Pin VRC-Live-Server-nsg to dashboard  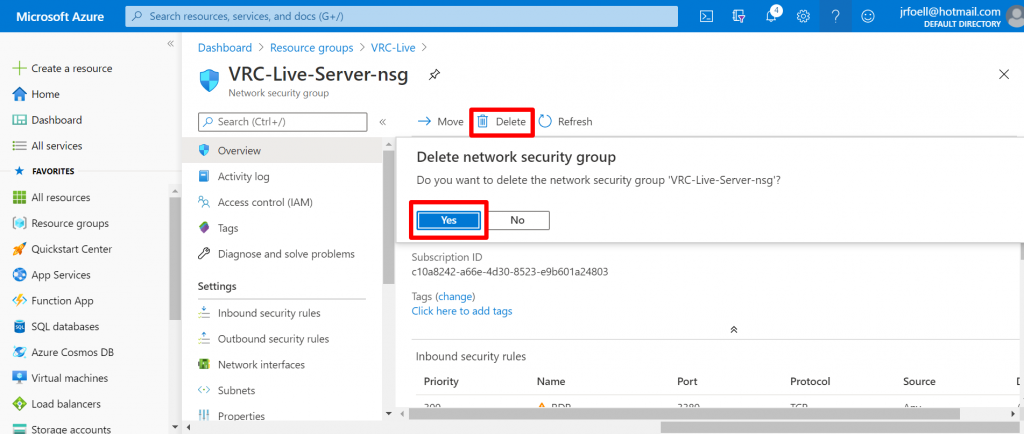pyautogui.click(x=434, y=75)
